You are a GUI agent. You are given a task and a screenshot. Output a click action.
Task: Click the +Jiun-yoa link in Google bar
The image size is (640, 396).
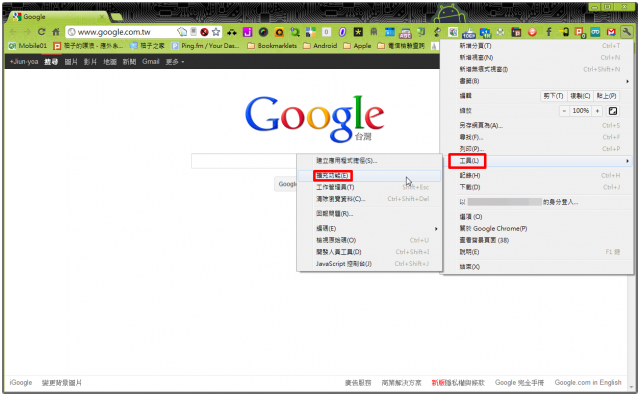[x=24, y=62]
